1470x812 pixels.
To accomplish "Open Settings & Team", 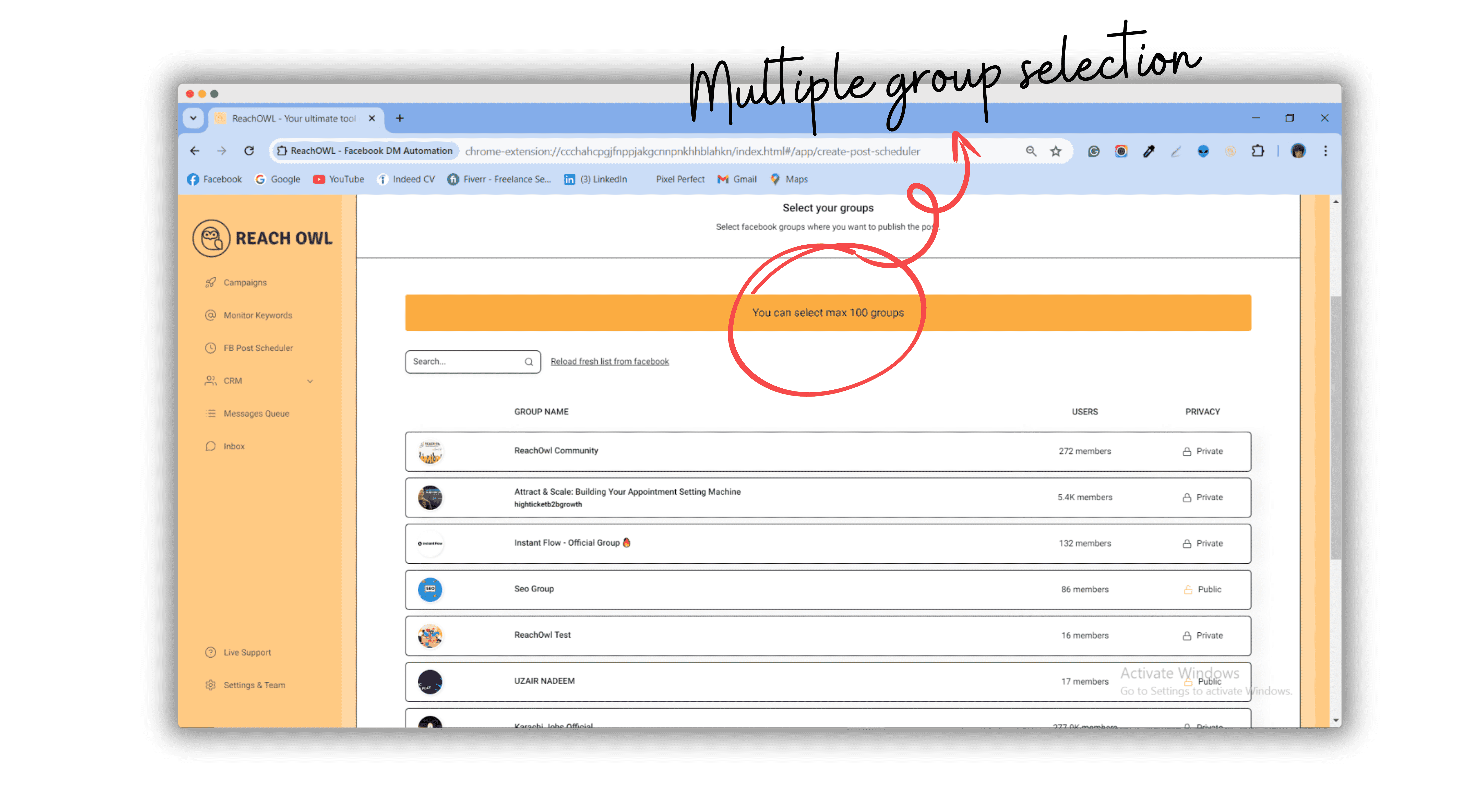I will tap(255, 685).
